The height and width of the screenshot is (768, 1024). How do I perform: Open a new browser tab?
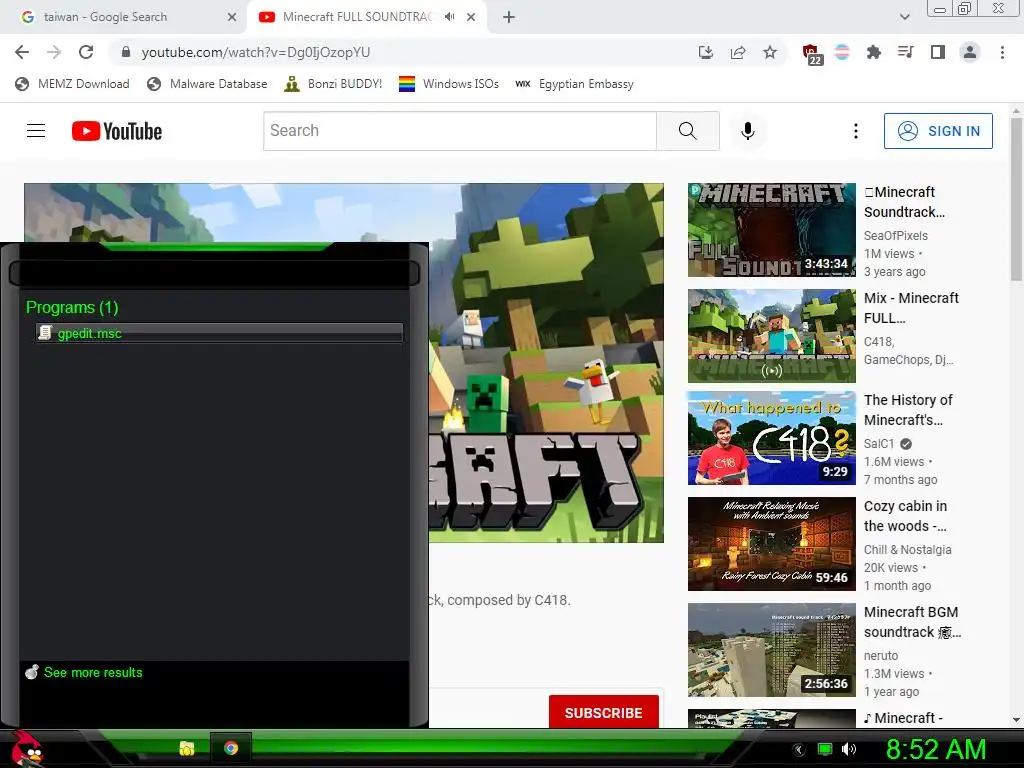(x=509, y=17)
